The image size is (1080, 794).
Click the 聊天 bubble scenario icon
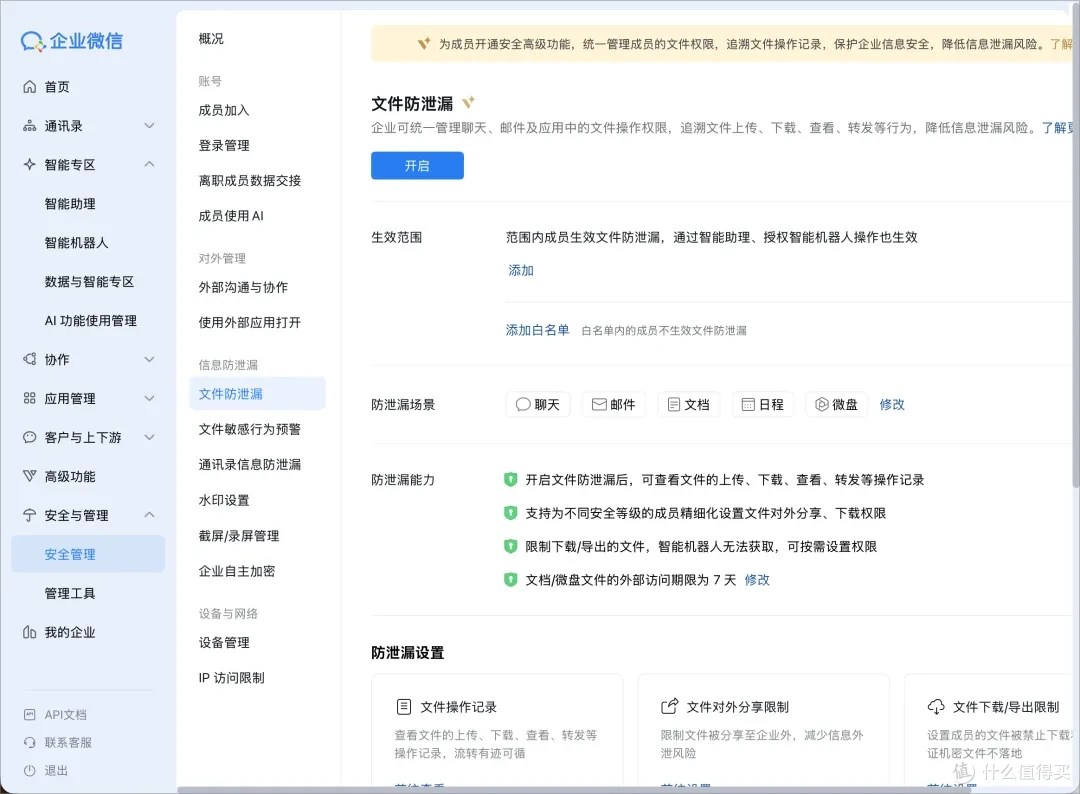tap(523, 405)
